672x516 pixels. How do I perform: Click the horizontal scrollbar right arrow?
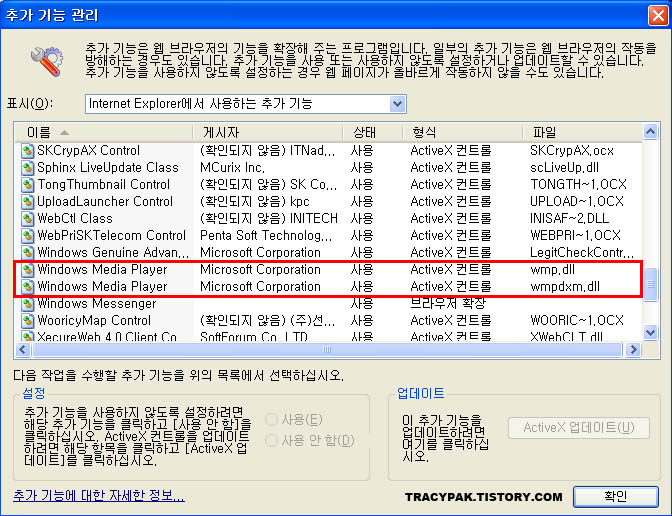tap(633, 350)
